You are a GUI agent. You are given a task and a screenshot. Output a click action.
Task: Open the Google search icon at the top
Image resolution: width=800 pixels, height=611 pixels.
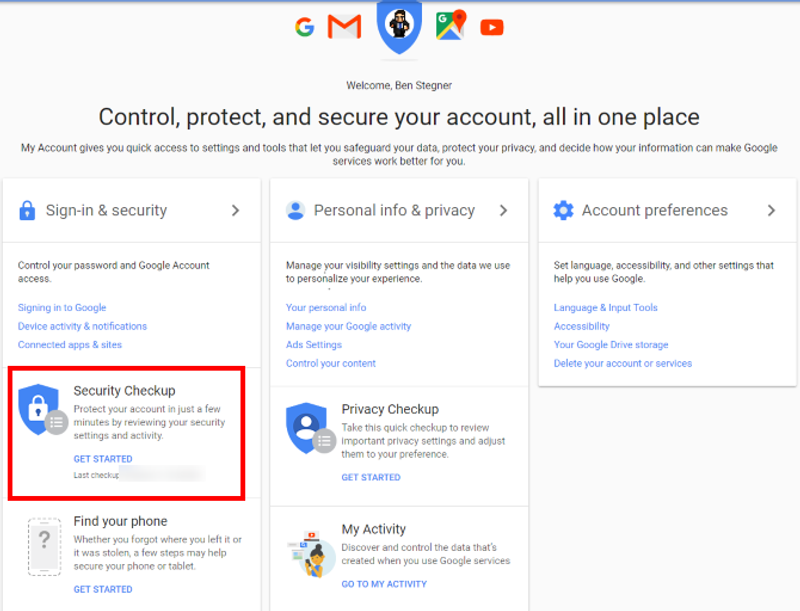pyautogui.click(x=306, y=26)
